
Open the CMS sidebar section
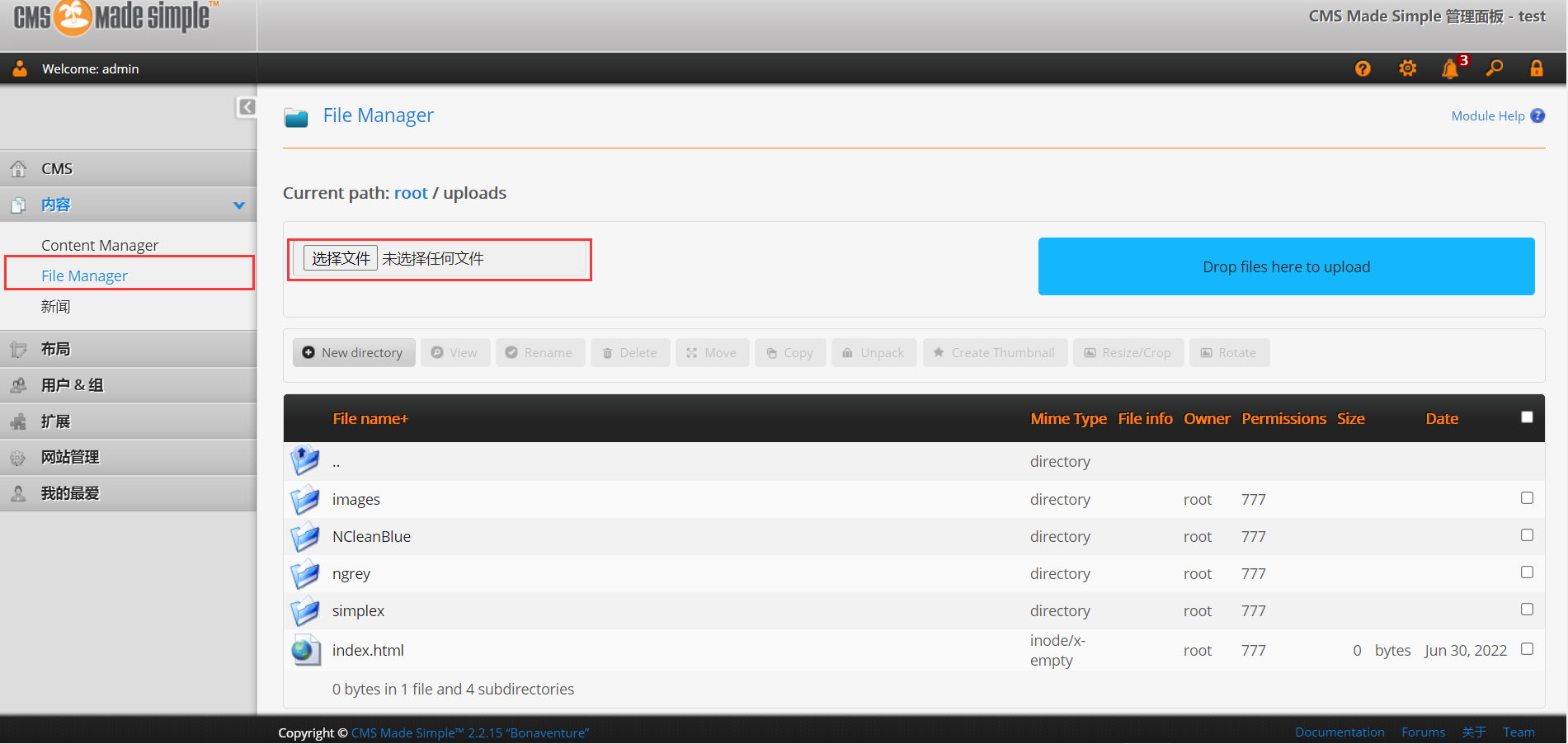pyautogui.click(x=128, y=169)
